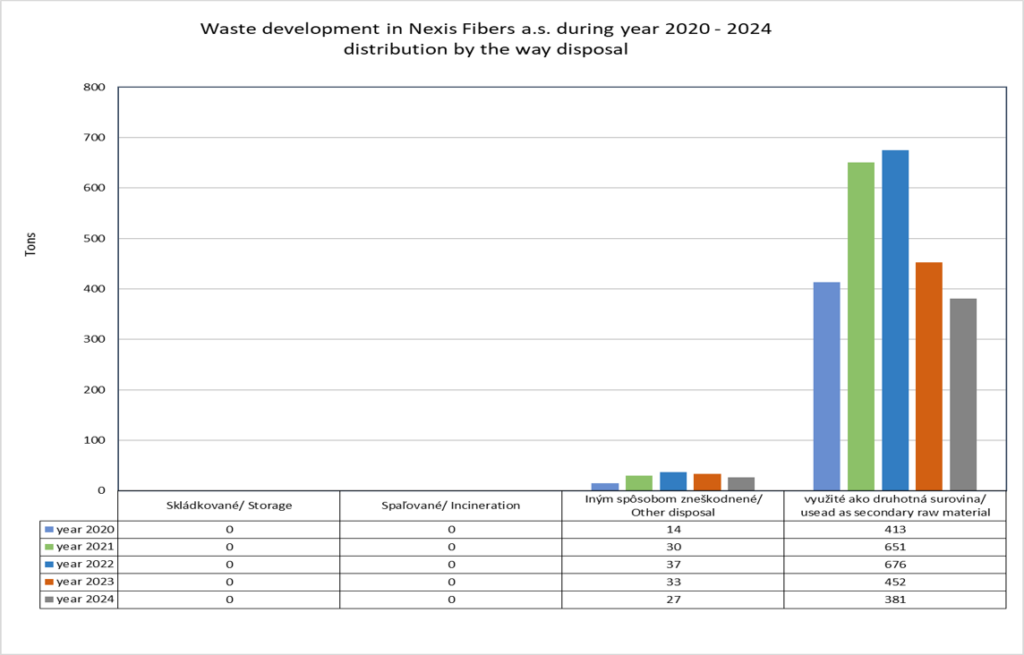The image size is (1024, 655).
Task: Select the 2020 Other disposal bar
Action: [605, 487]
